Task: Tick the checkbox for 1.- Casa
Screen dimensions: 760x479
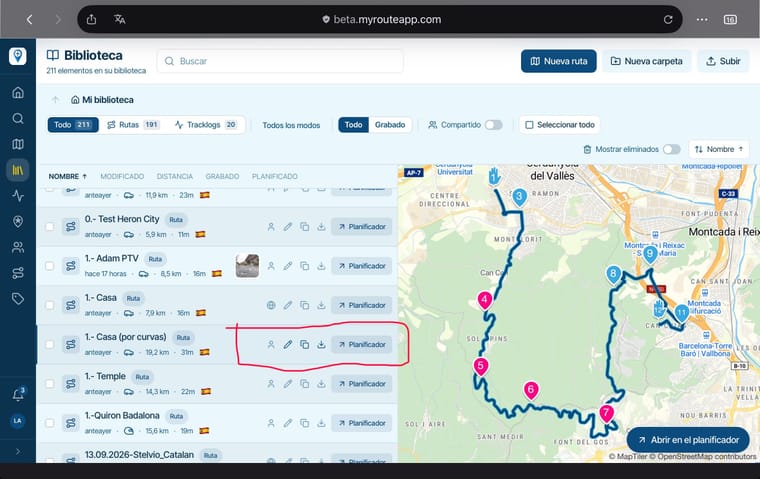Action: tap(49, 305)
